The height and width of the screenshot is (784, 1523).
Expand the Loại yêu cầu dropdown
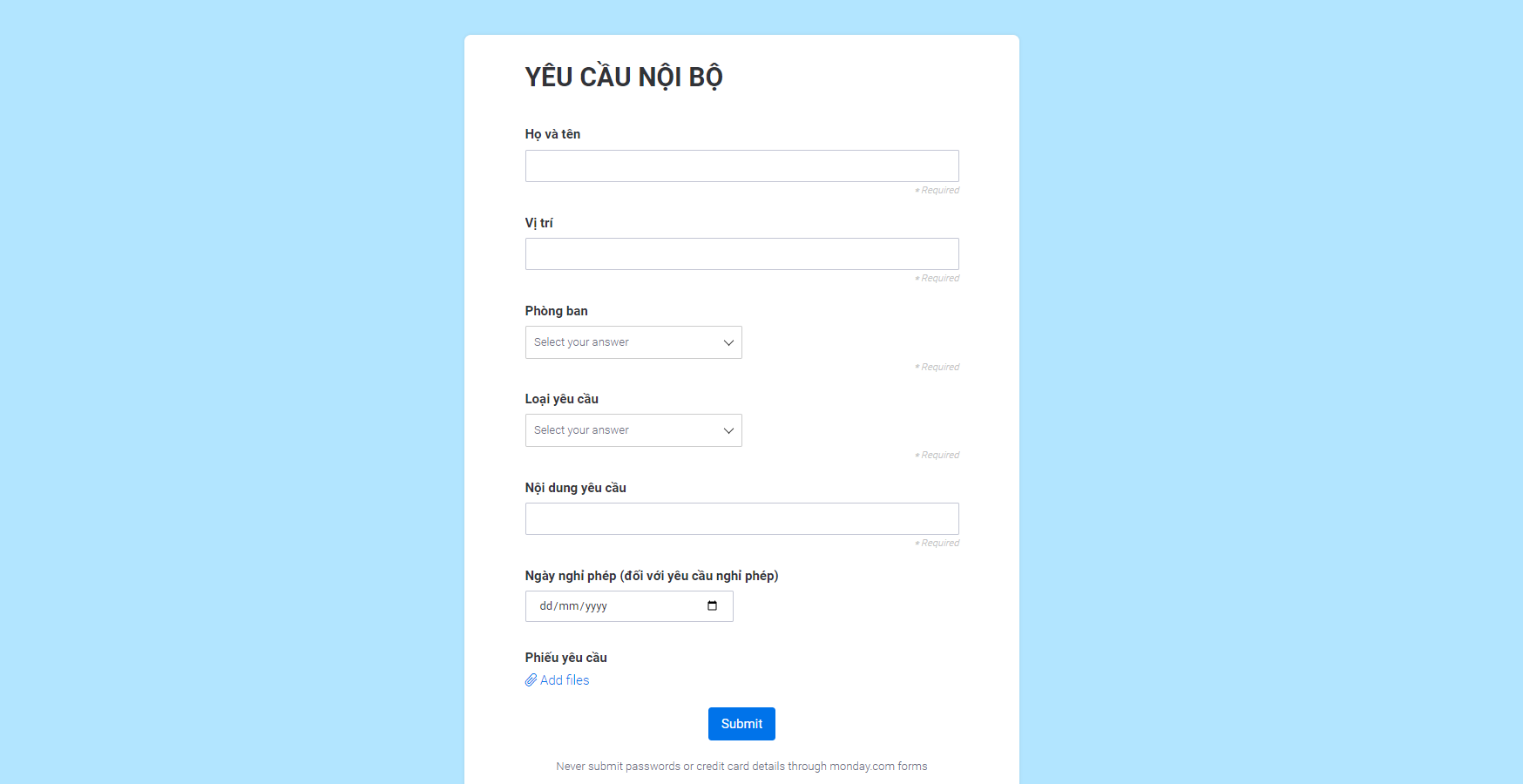pyautogui.click(x=633, y=430)
